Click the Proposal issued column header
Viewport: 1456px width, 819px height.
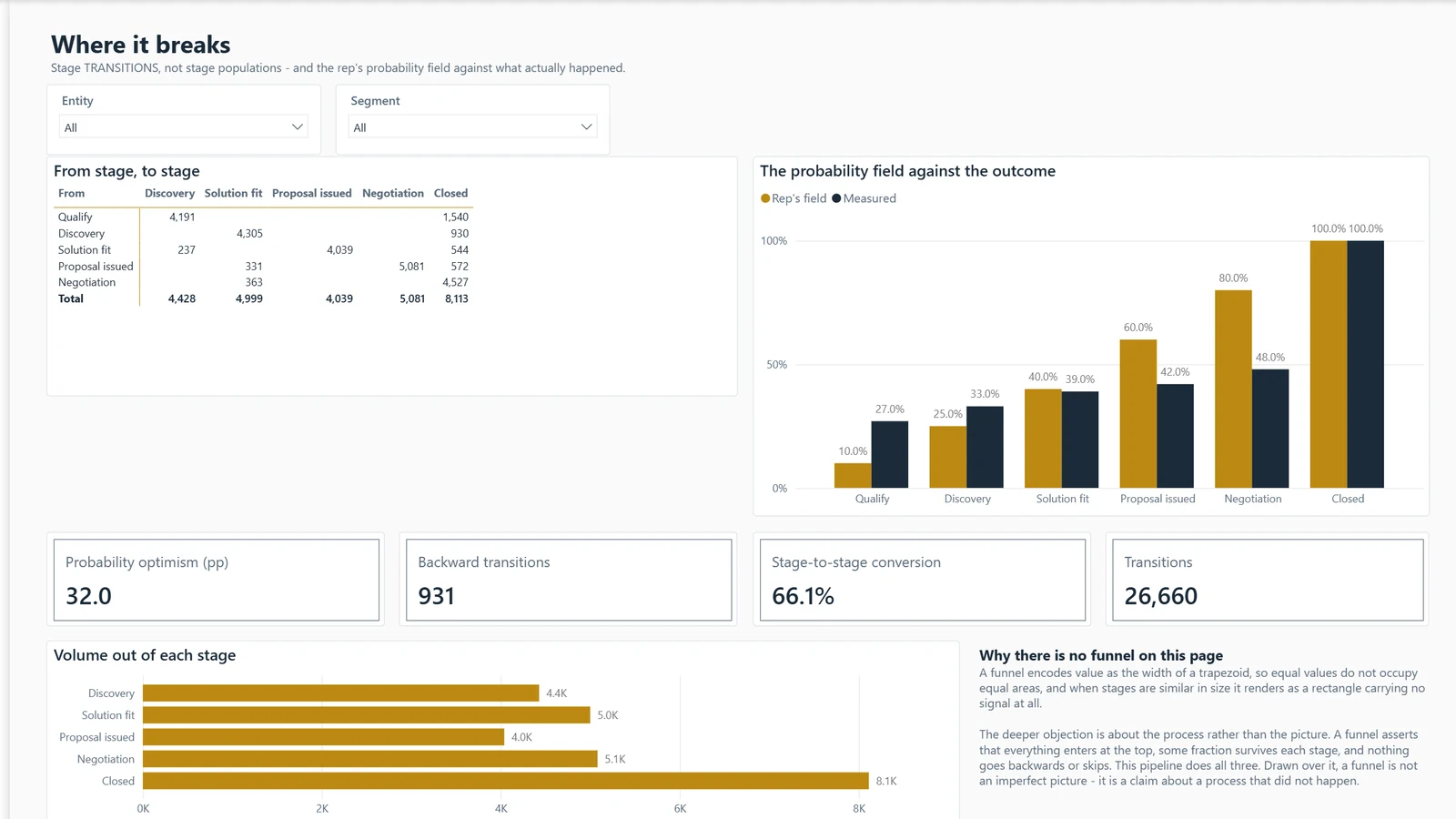pyautogui.click(x=311, y=193)
